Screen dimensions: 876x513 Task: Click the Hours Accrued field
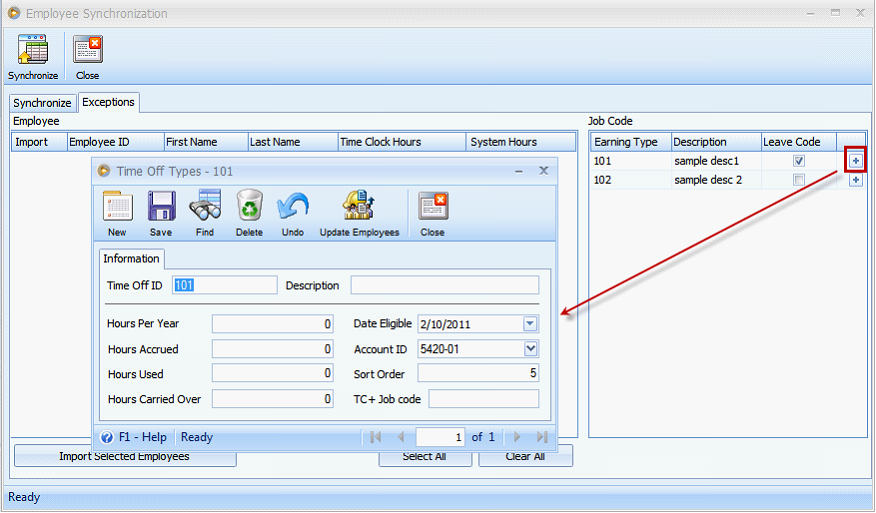coord(273,349)
